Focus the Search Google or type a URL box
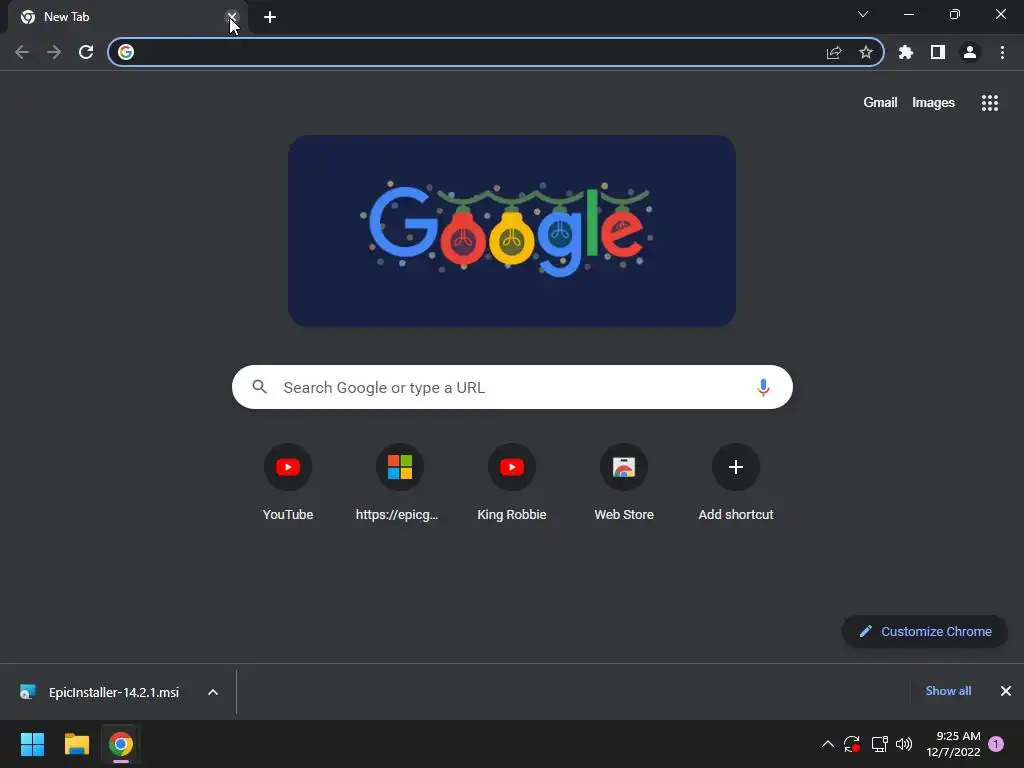Viewport: 1024px width, 768px height. 512,387
